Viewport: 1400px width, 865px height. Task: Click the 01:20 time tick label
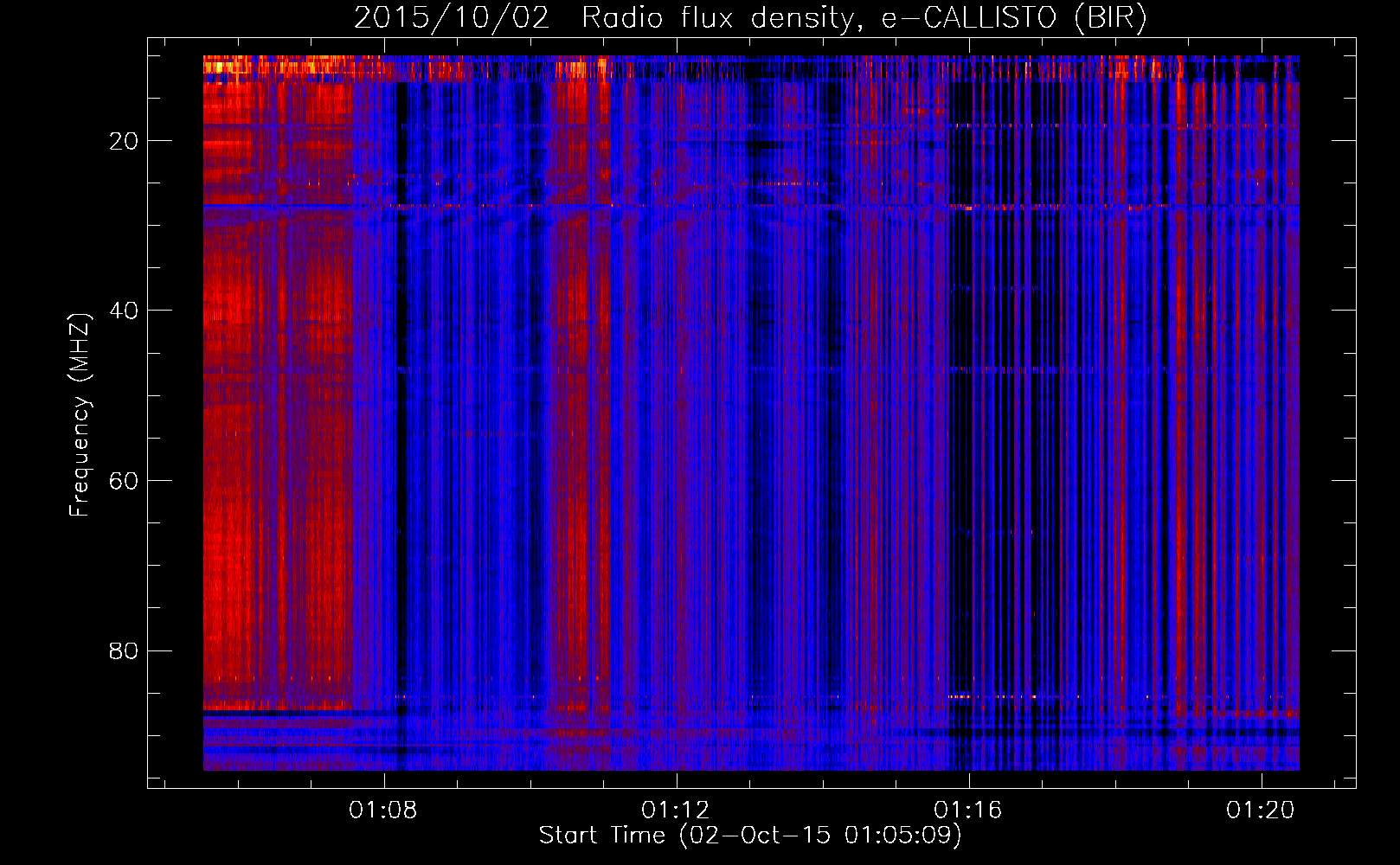pyautogui.click(x=1261, y=810)
